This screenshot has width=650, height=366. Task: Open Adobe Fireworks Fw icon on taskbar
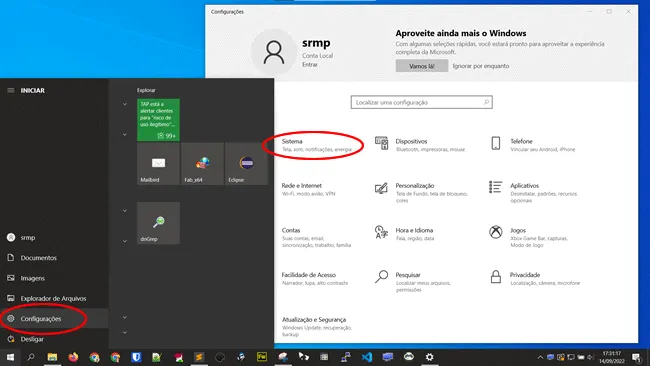coord(262,357)
